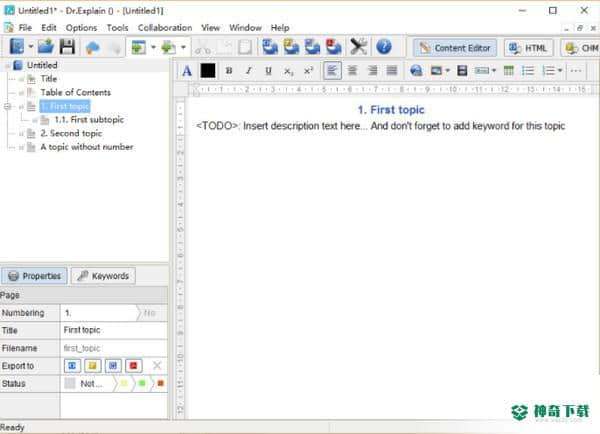The width and height of the screenshot is (600, 434).
Task: Click the Paste clipboard icon
Action: click(x=245, y=47)
